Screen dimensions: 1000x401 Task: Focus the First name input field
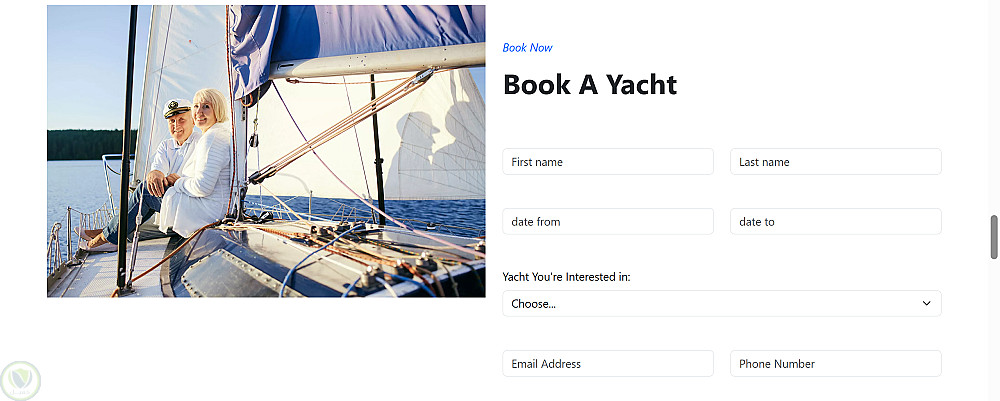pos(608,162)
